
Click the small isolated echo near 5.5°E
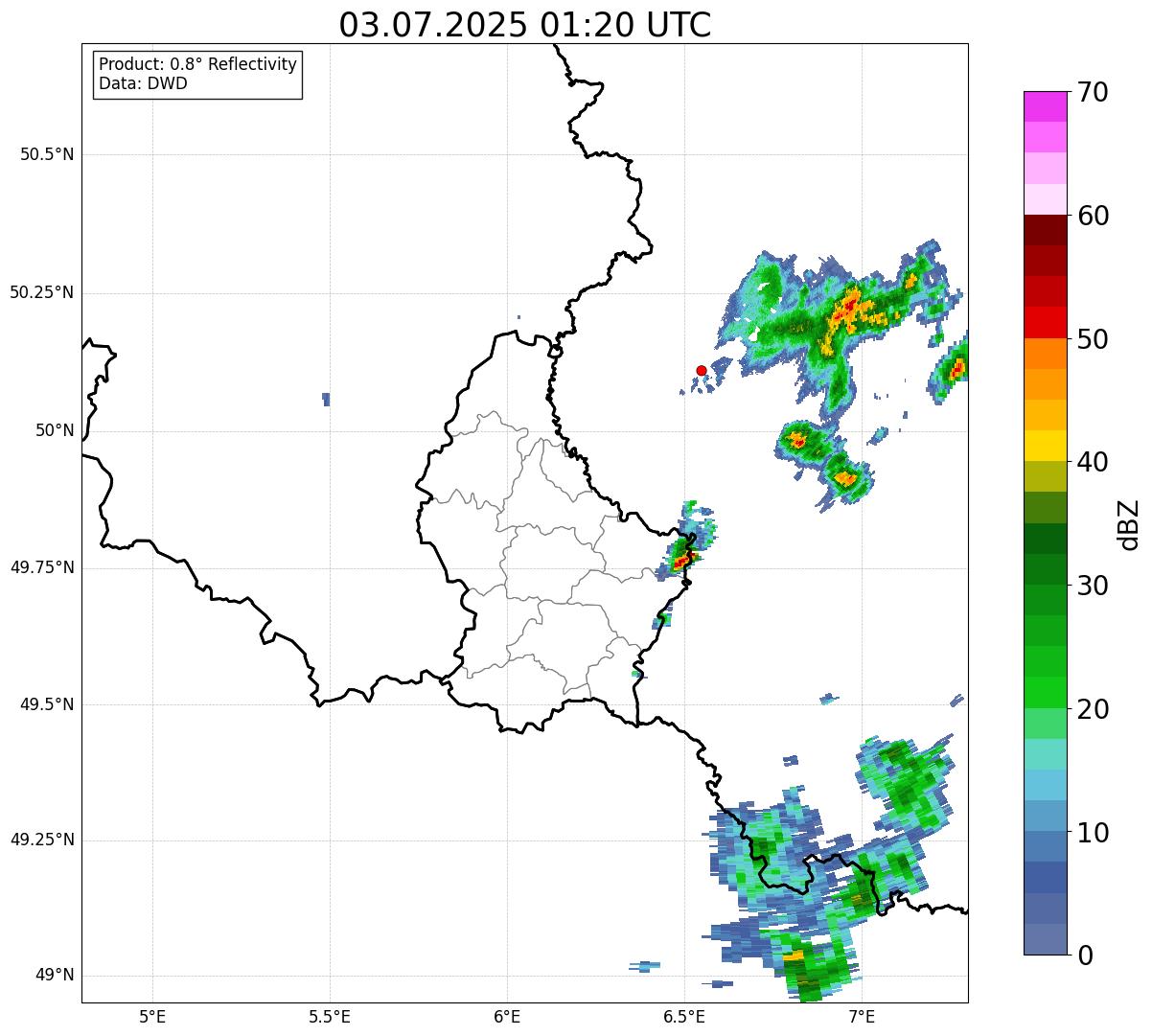click(327, 399)
